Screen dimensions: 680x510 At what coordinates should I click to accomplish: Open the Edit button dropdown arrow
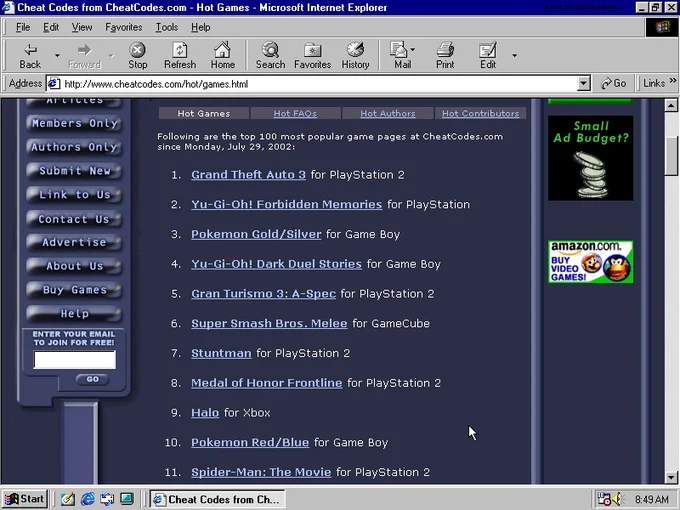click(514, 56)
